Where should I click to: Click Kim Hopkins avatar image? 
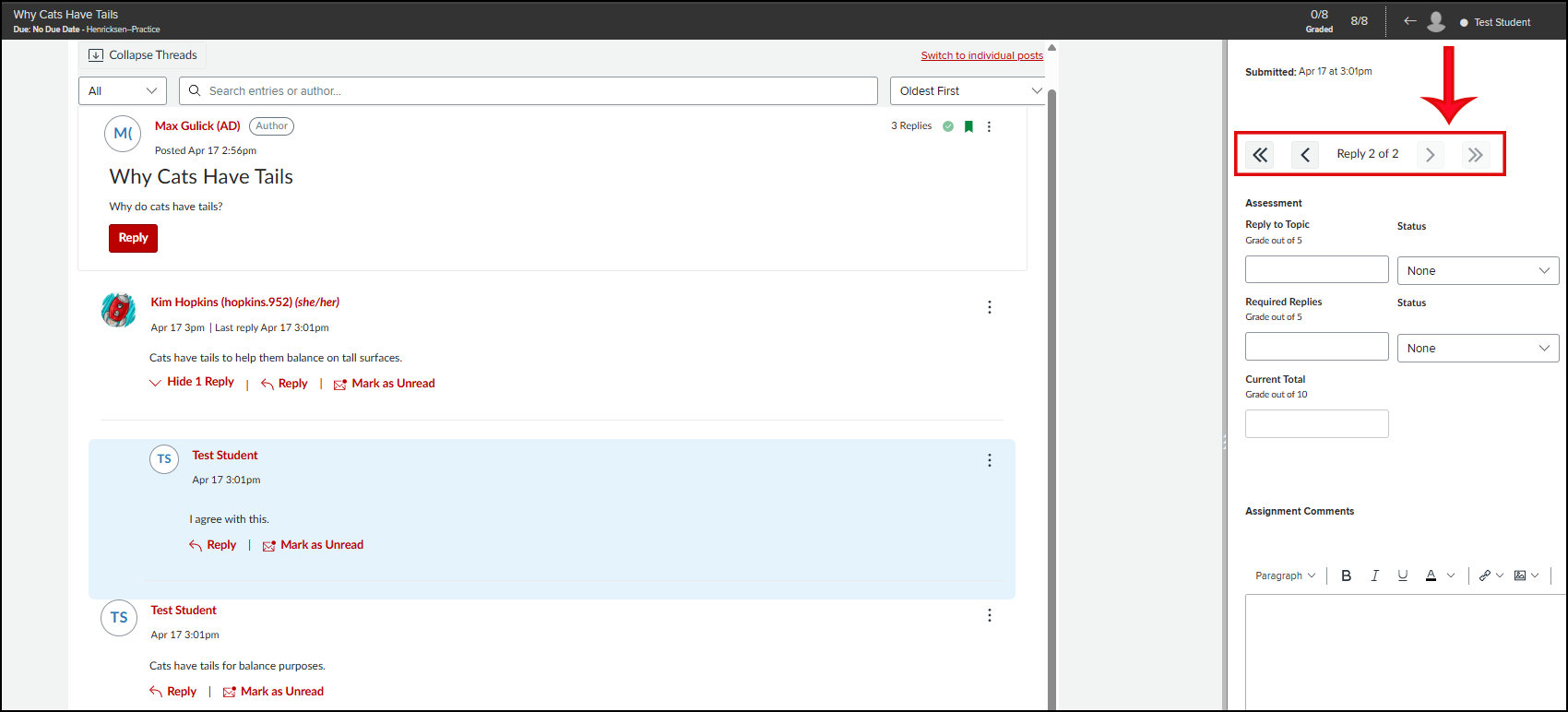tap(118, 310)
